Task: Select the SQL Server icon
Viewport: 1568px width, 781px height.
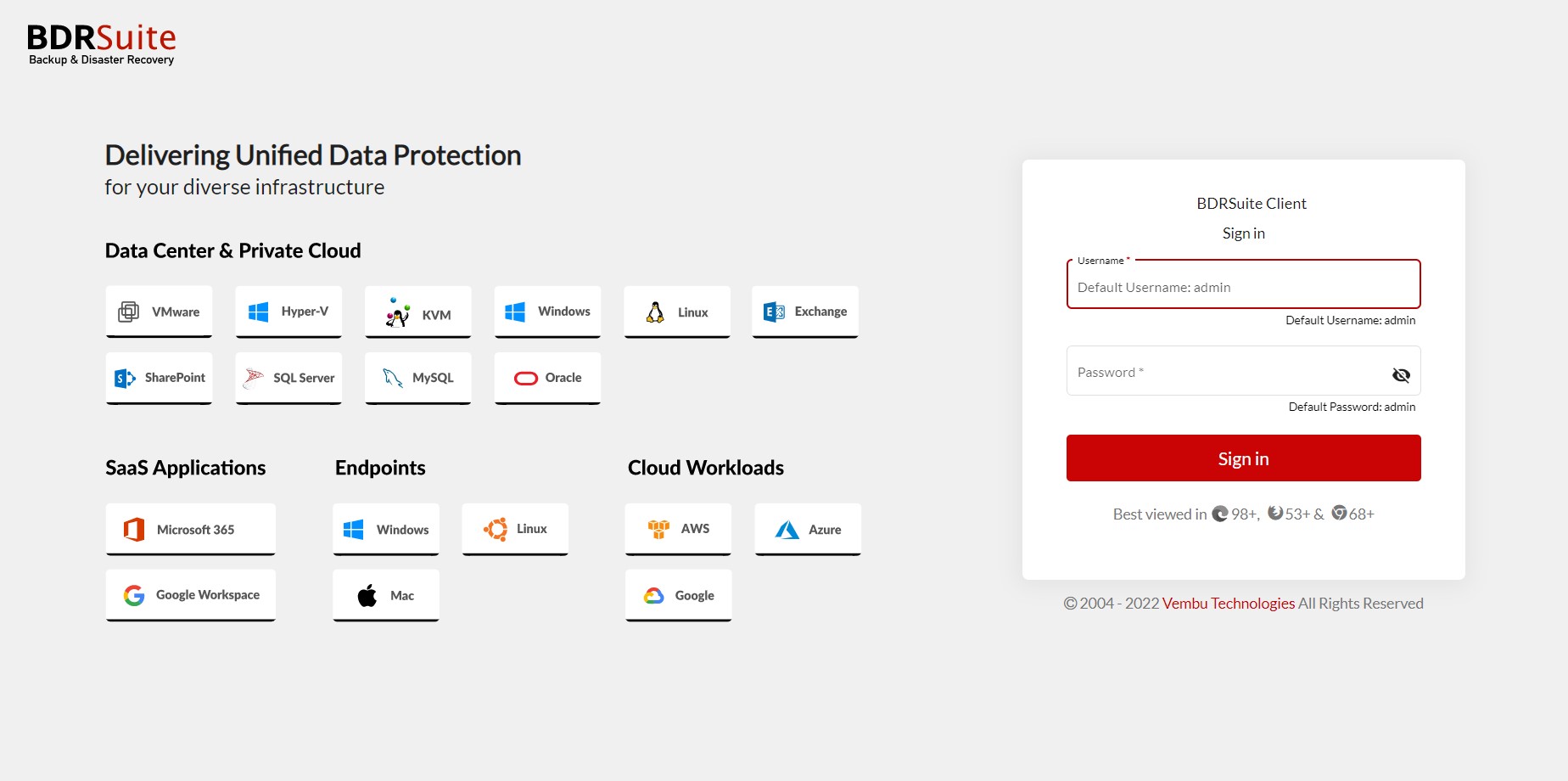Action: click(x=253, y=378)
